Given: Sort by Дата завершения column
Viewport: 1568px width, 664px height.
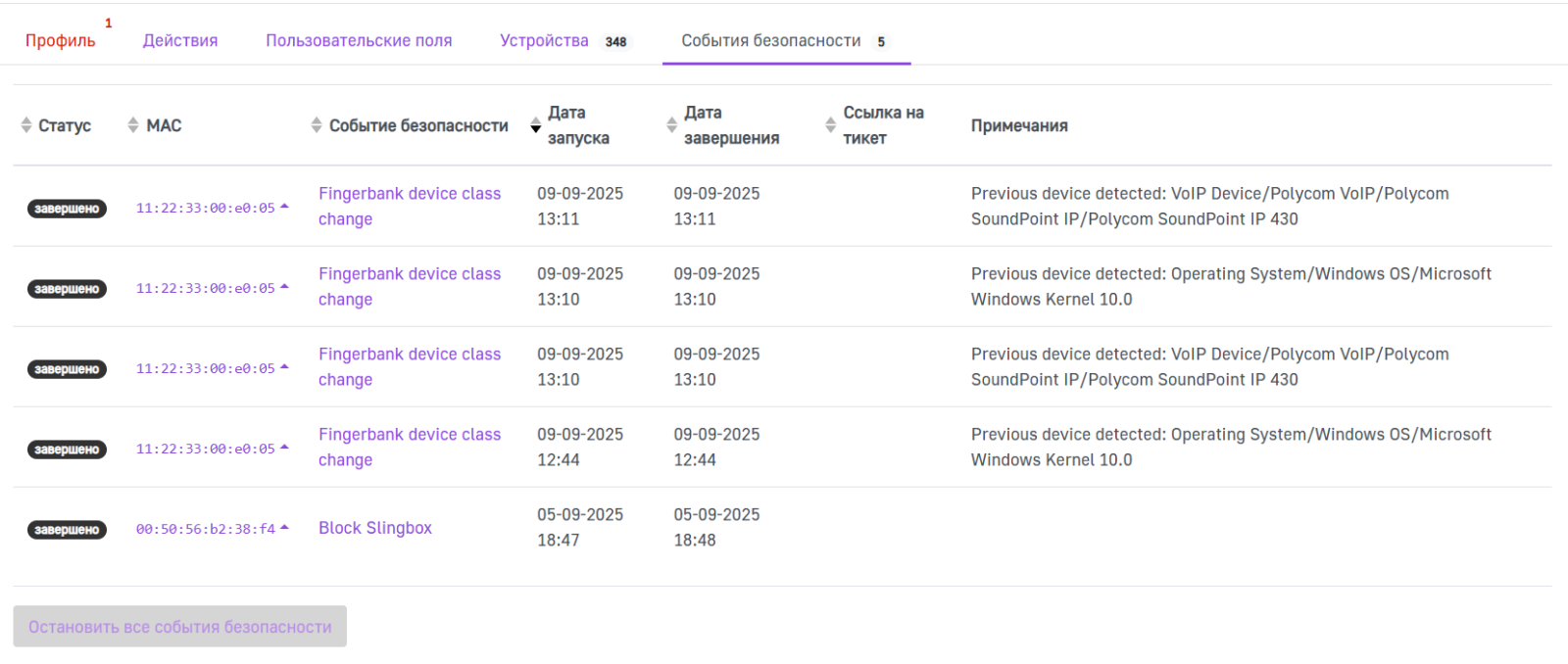Looking at the screenshot, I should tap(723, 125).
